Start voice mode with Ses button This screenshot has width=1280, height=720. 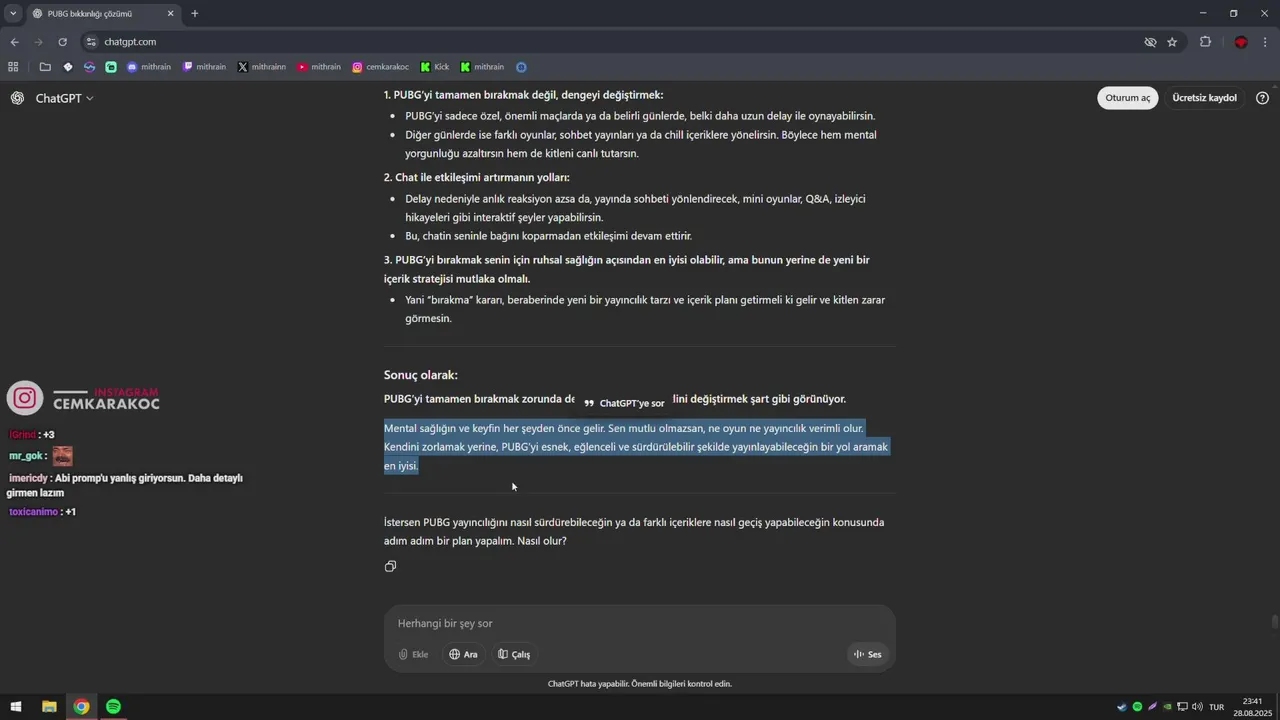867,654
